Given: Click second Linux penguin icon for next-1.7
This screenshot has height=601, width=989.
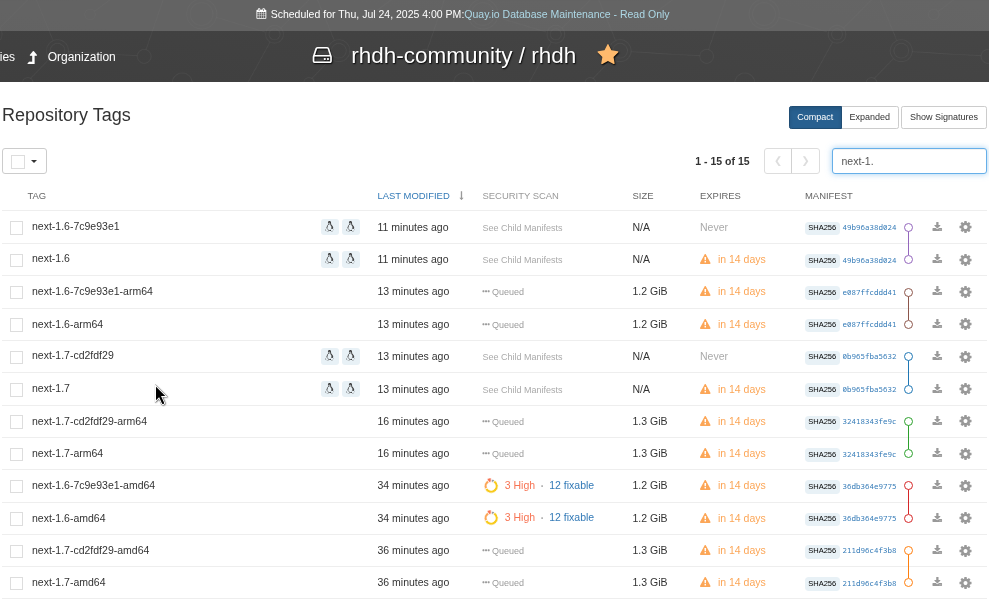Looking at the screenshot, I should tap(351, 389).
